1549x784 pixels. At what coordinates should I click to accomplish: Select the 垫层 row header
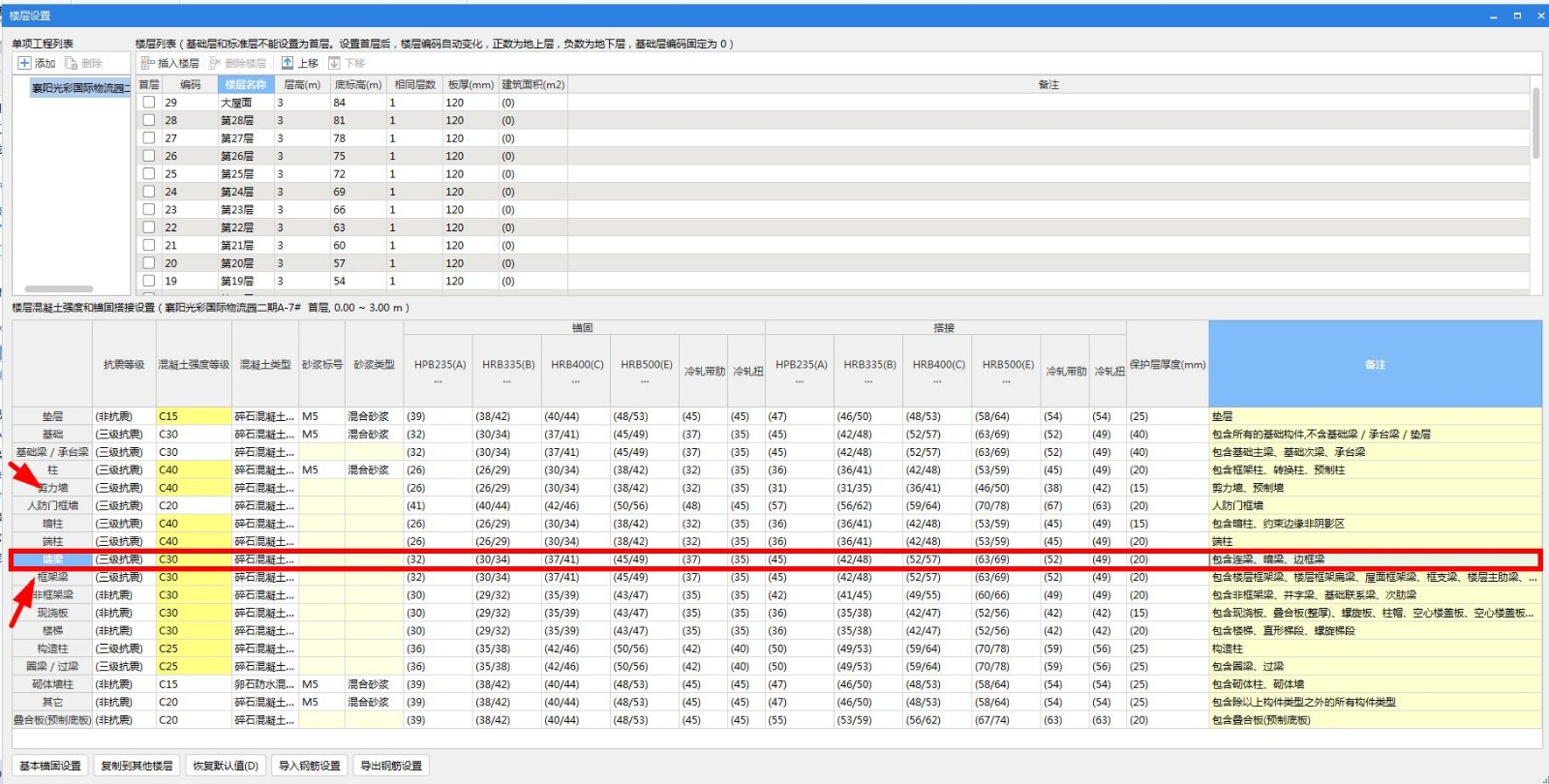pos(52,416)
